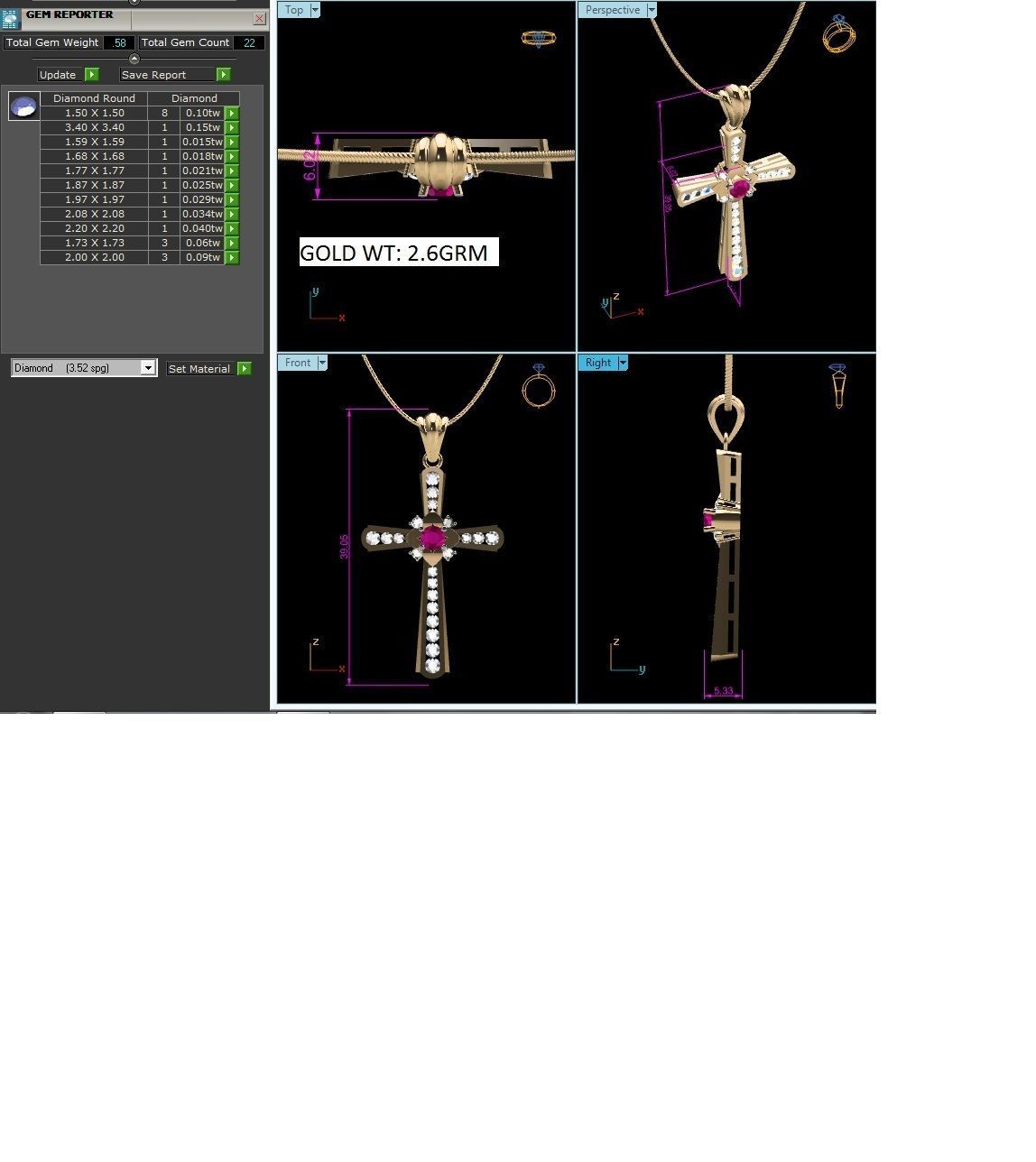The height and width of the screenshot is (1162, 1036).
Task: Click the Update button label
Action: (x=58, y=75)
